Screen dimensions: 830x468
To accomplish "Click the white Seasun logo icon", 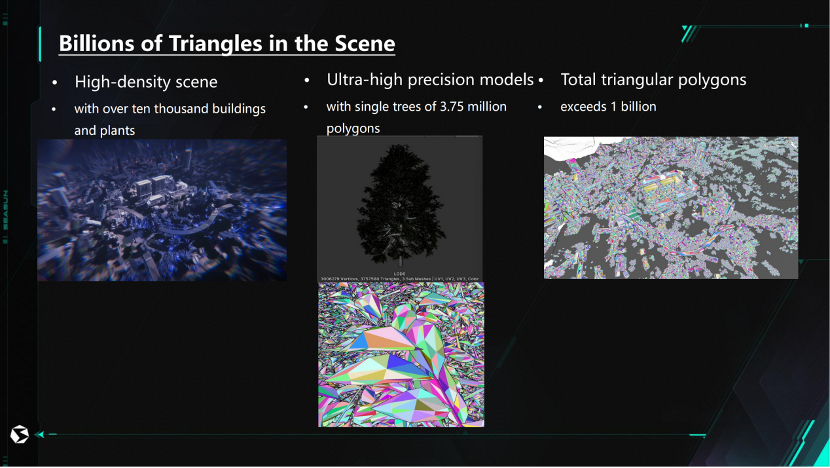I will click(x=17, y=434).
